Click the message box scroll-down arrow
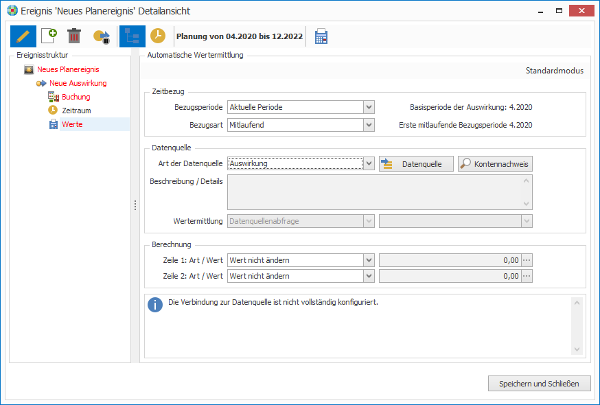This screenshot has width=600, height=405. click(x=577, y=349)
